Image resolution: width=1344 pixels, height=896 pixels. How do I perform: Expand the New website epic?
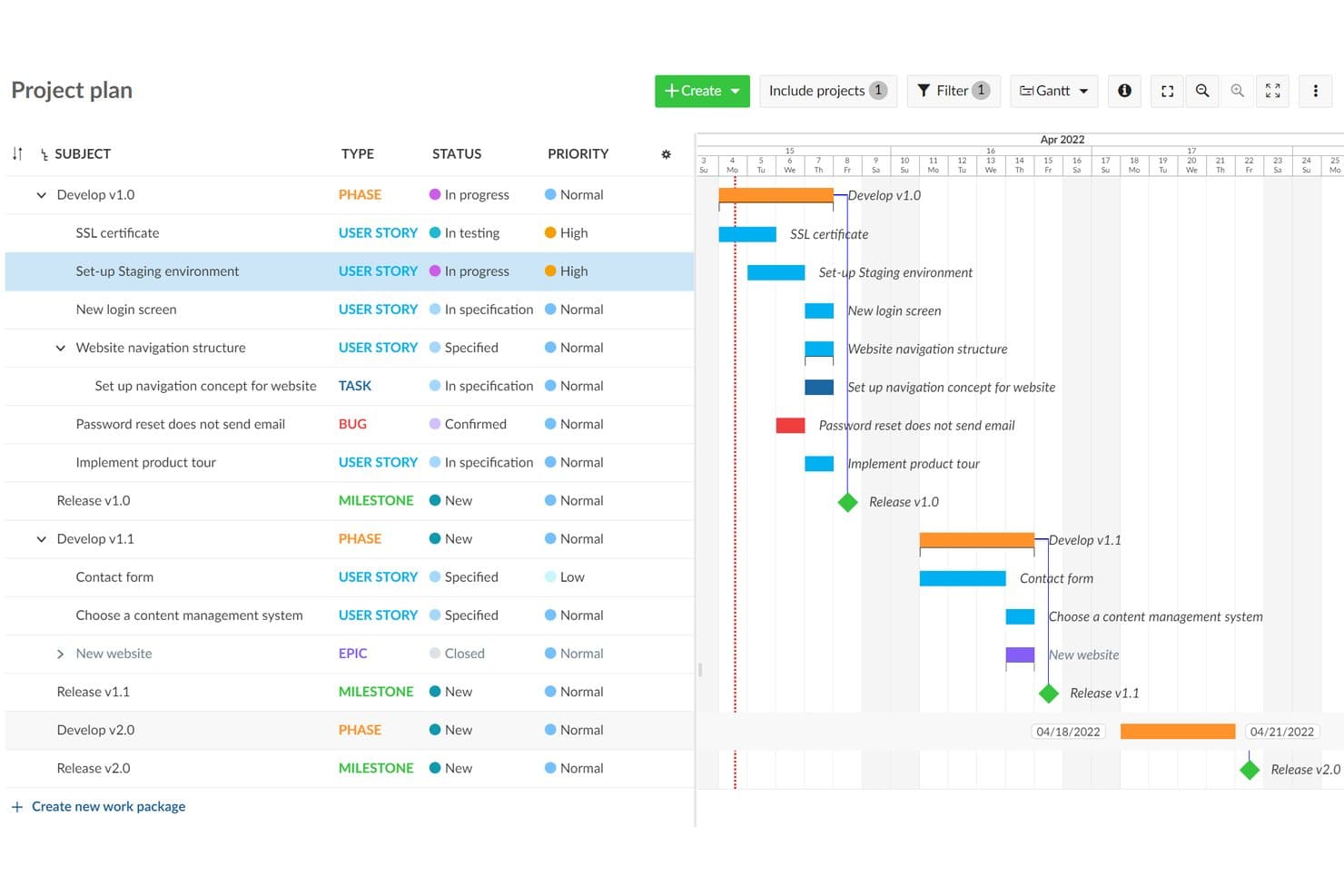(60, 654)
